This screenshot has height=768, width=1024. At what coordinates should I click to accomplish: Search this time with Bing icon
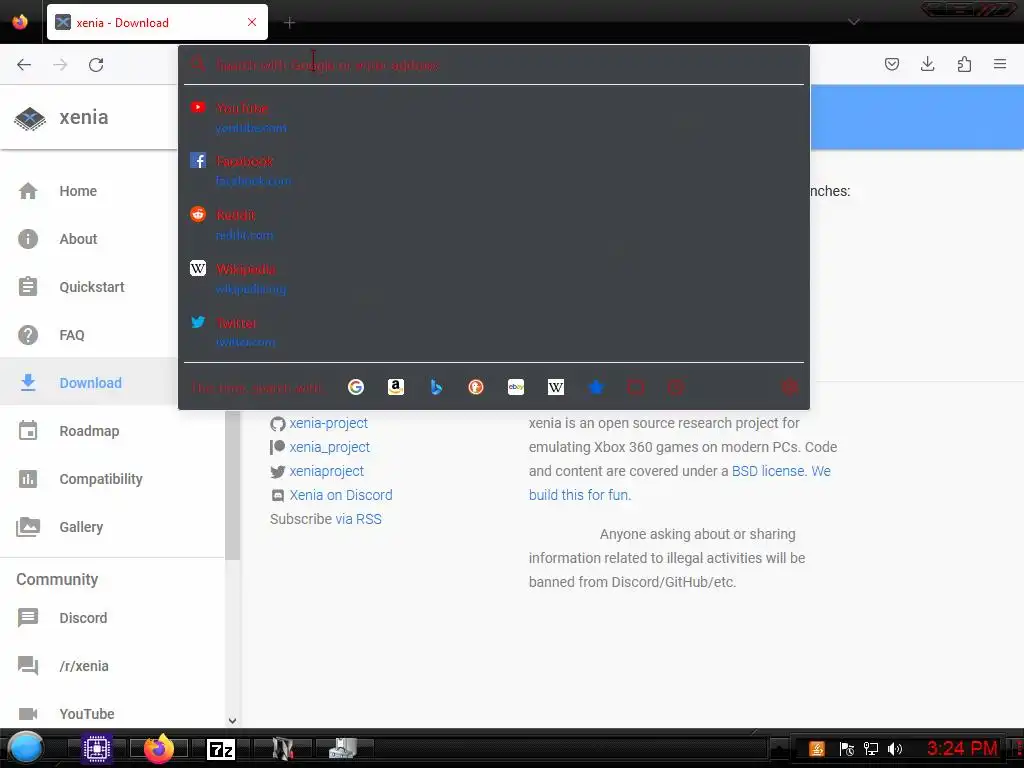pyautogui.click(x=436, y=387)
